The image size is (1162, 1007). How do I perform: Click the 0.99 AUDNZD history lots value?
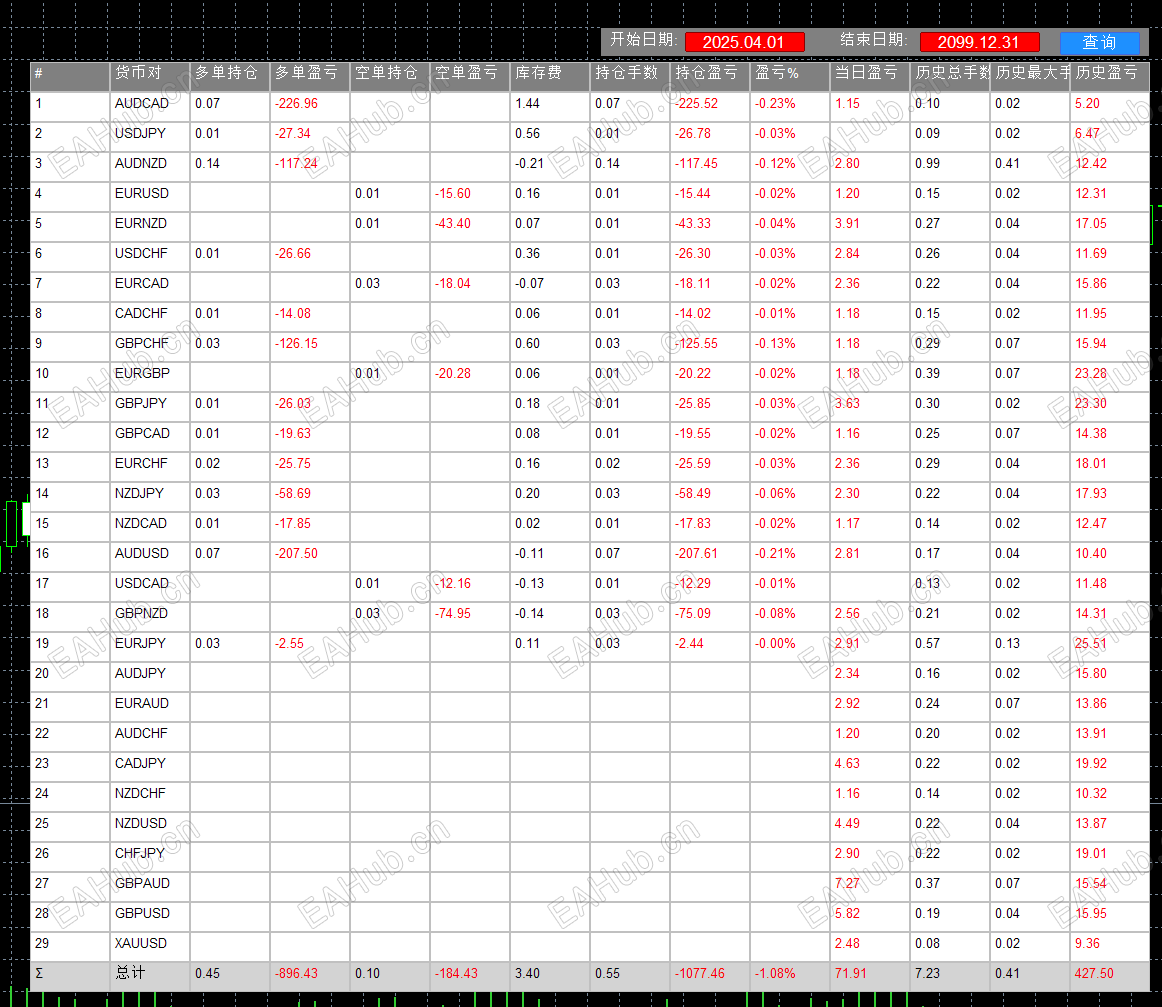click(x=928, y=164)
